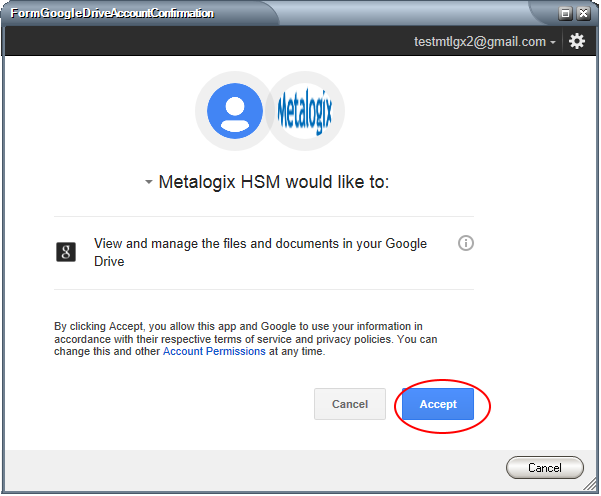Open the testmtlgx2@gmail.com account dropdown

click(485, 41)
